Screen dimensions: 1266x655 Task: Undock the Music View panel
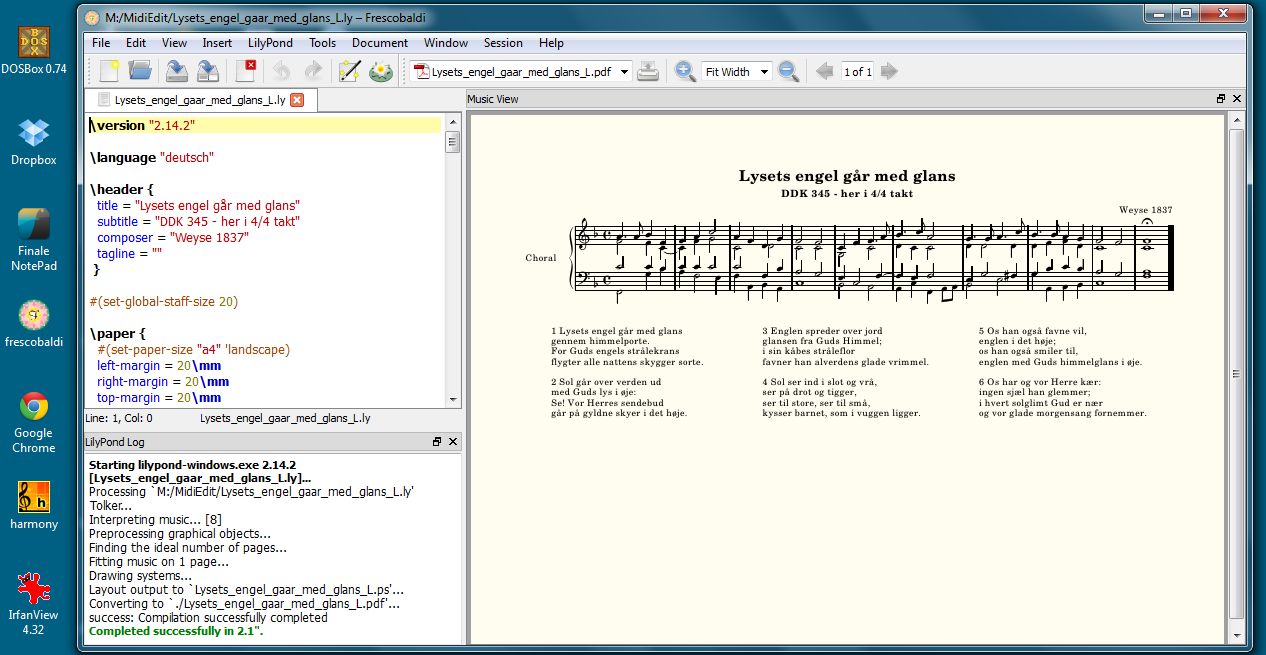(x=1221, y=99)
